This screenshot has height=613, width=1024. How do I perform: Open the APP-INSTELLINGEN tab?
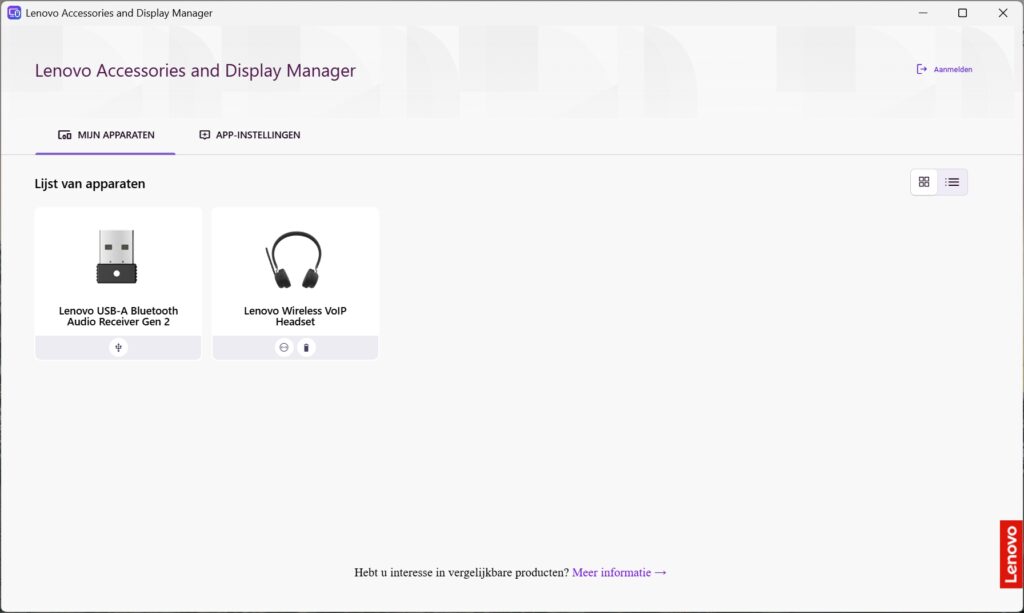coord(249,135)
